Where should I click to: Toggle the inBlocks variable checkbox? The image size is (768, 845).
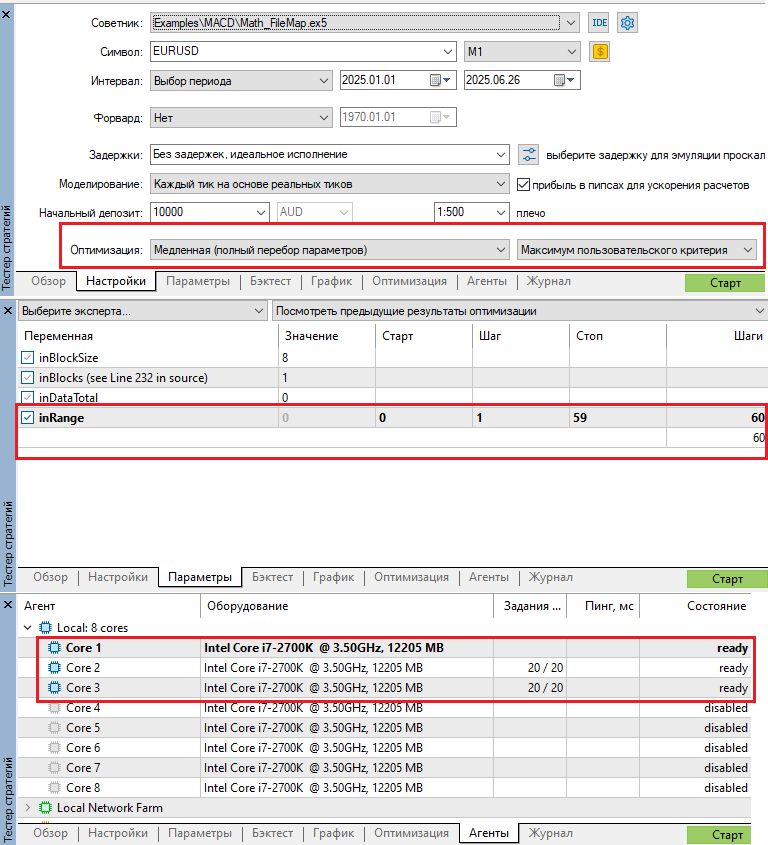click(27, 377)
